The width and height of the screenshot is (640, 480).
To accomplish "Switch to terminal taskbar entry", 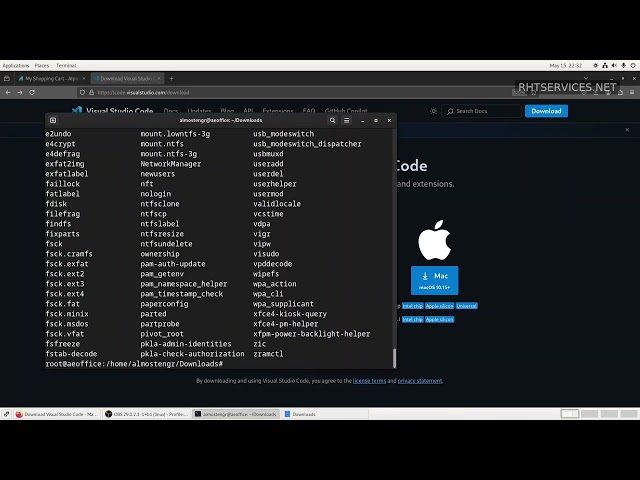I will 236,414.
